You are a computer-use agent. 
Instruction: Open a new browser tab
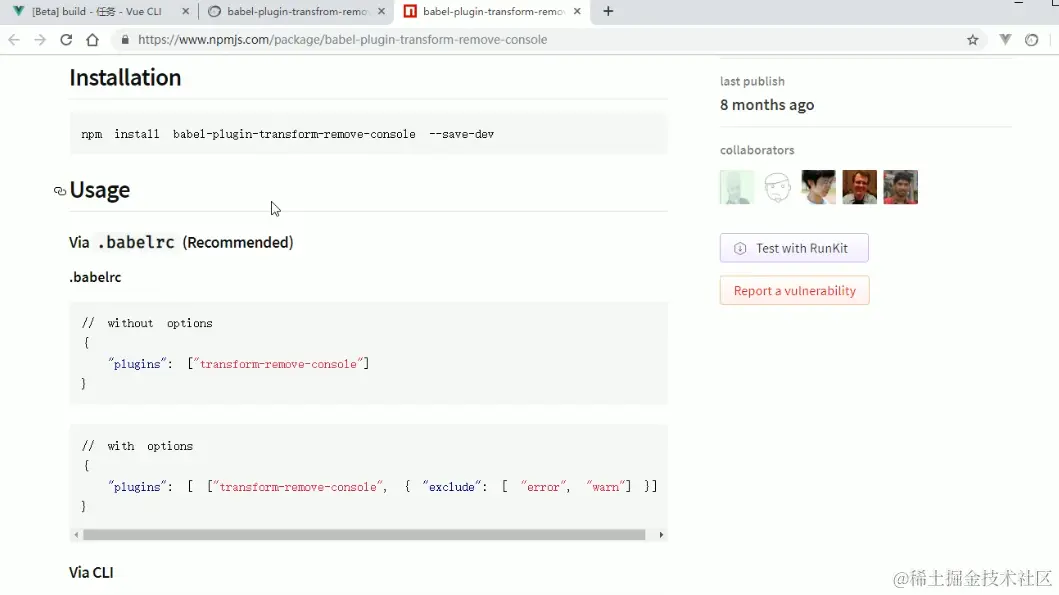[x=608, y=11]
